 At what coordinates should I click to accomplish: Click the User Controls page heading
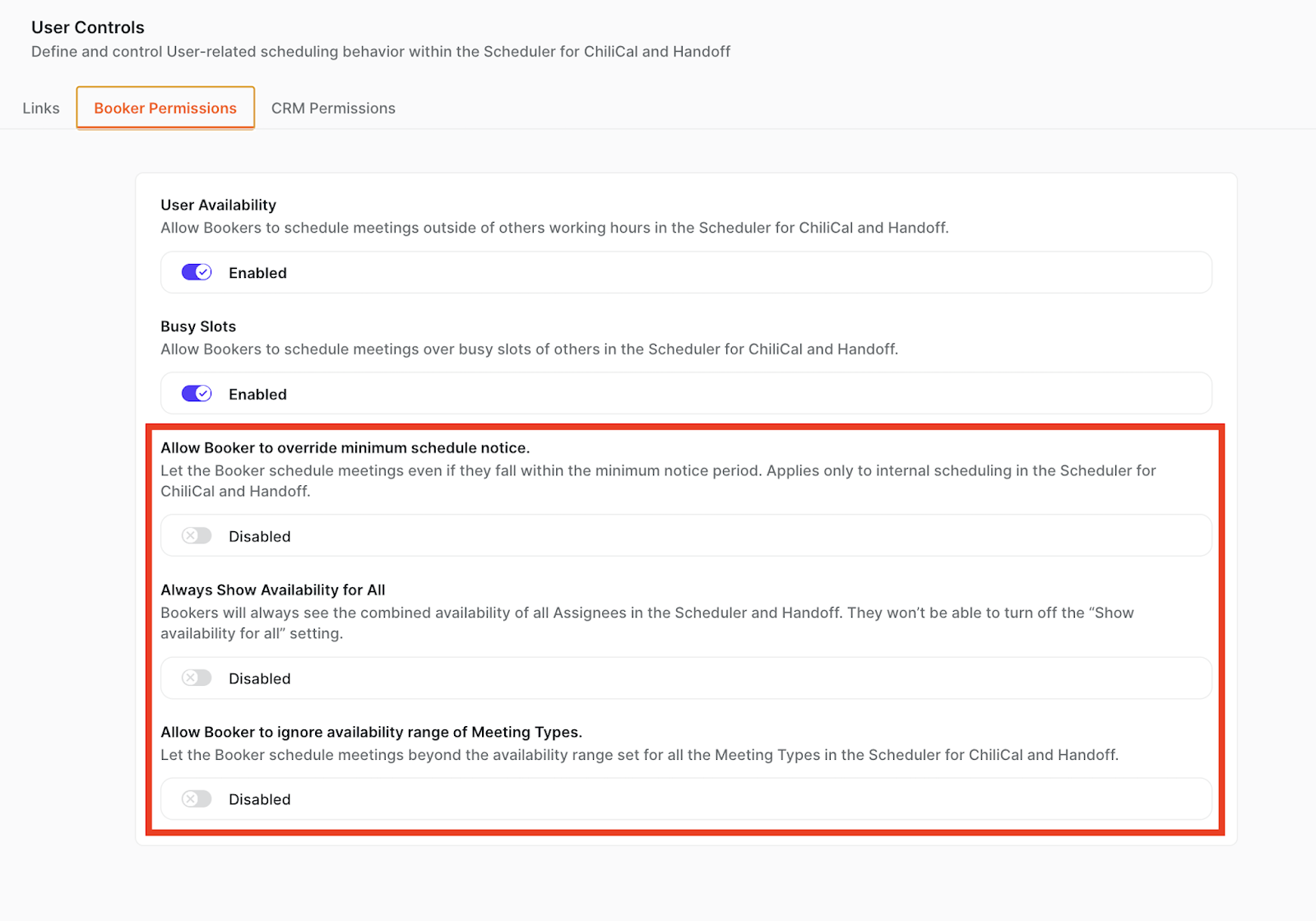pos(88,28)
